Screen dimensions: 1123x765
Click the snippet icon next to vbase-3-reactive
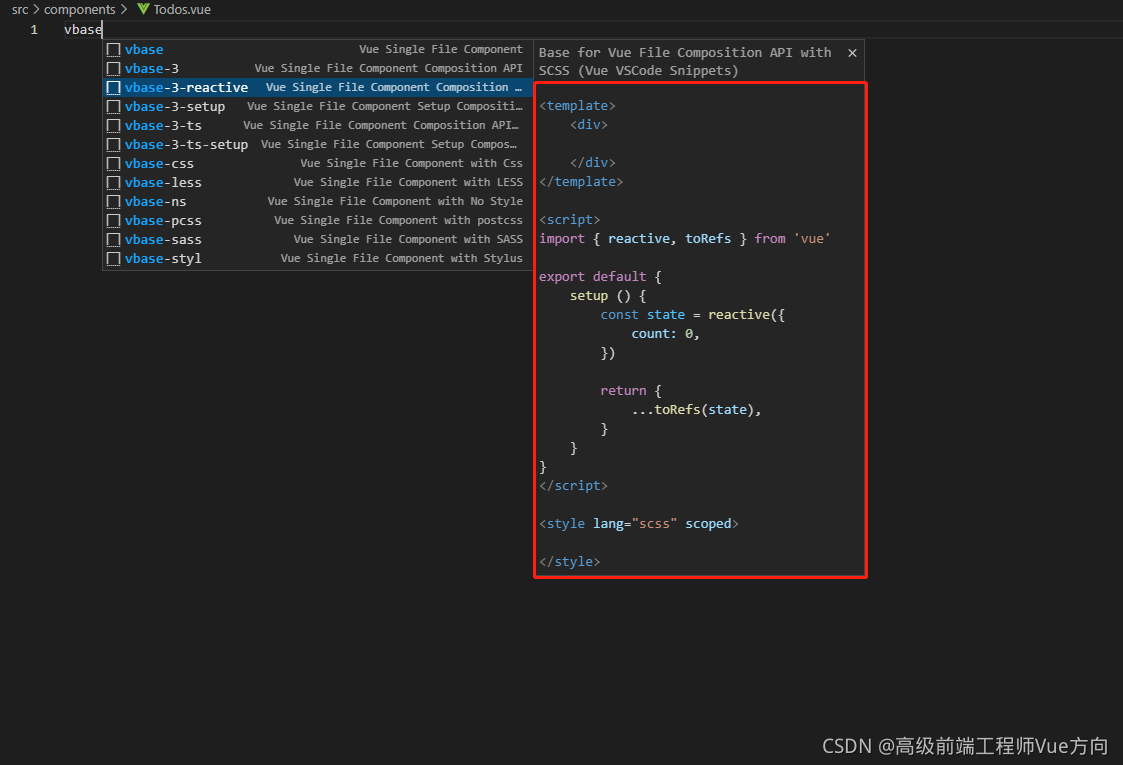(x=113, y=87)
